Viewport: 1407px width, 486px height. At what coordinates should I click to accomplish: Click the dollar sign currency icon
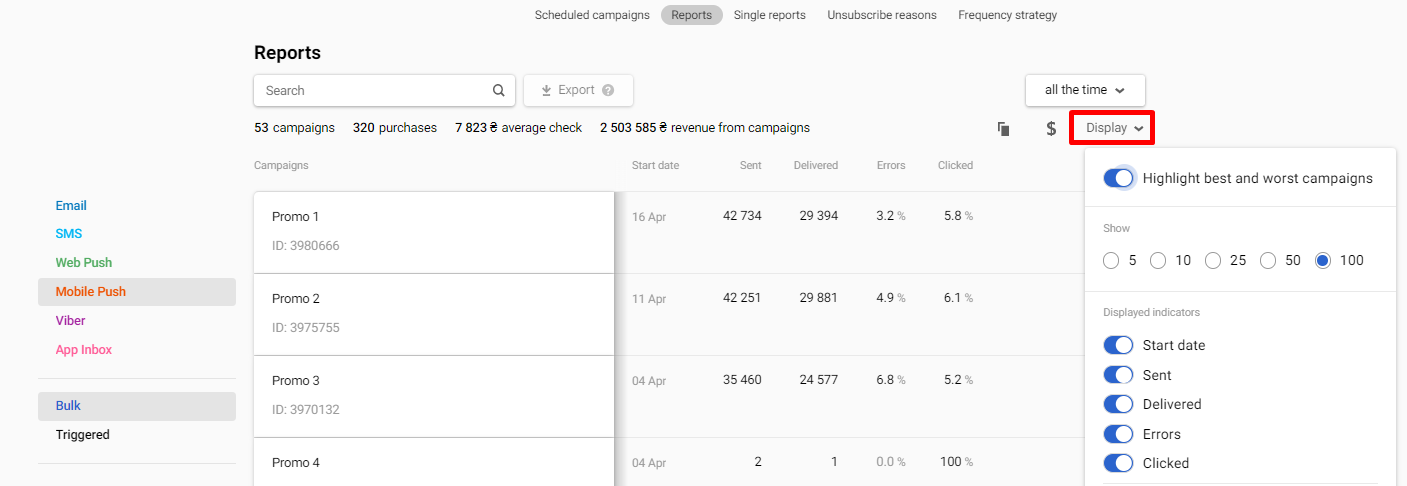[1051, 129]
